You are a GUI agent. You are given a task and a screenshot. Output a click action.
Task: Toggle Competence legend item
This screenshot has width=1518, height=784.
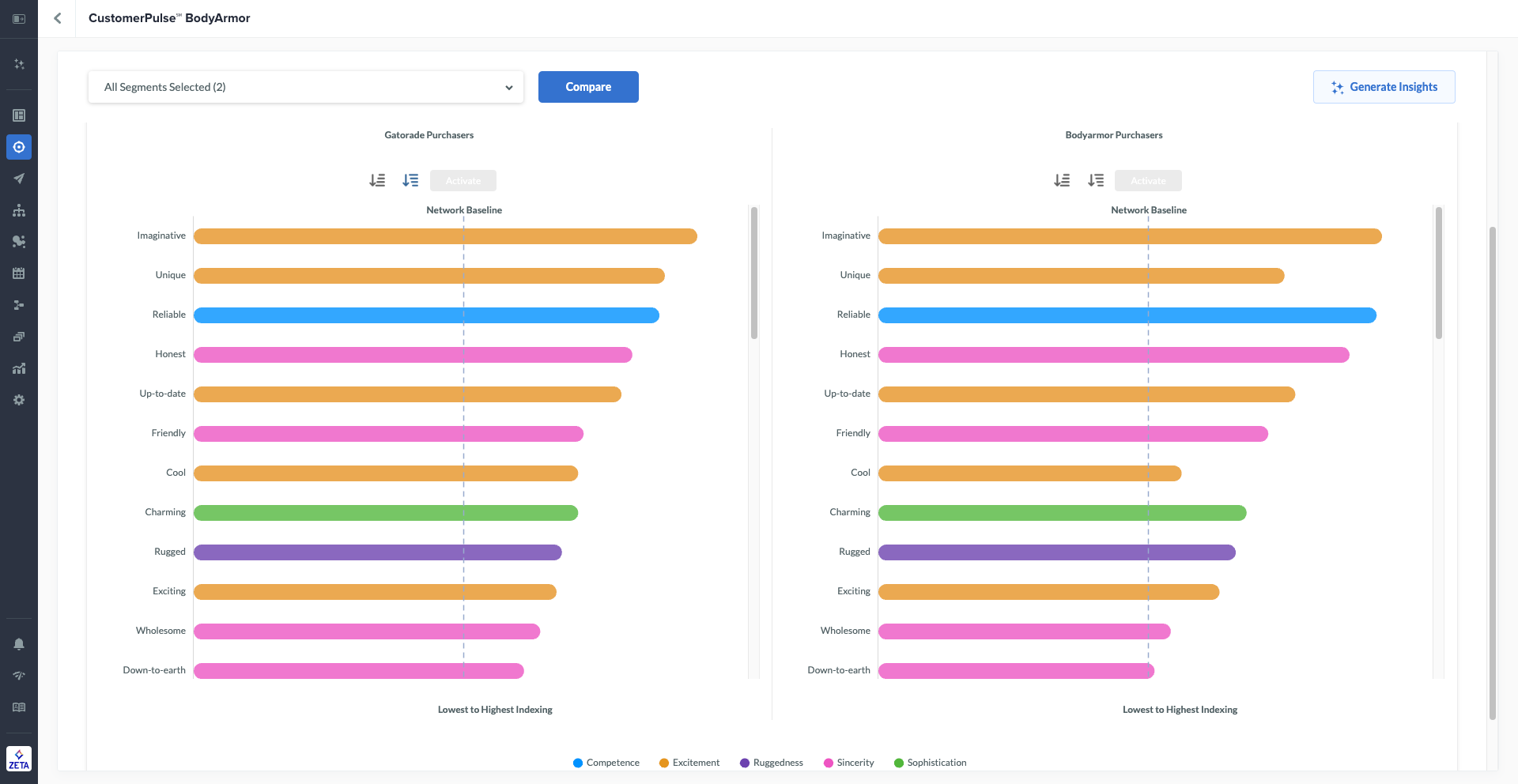click(606, 763)
